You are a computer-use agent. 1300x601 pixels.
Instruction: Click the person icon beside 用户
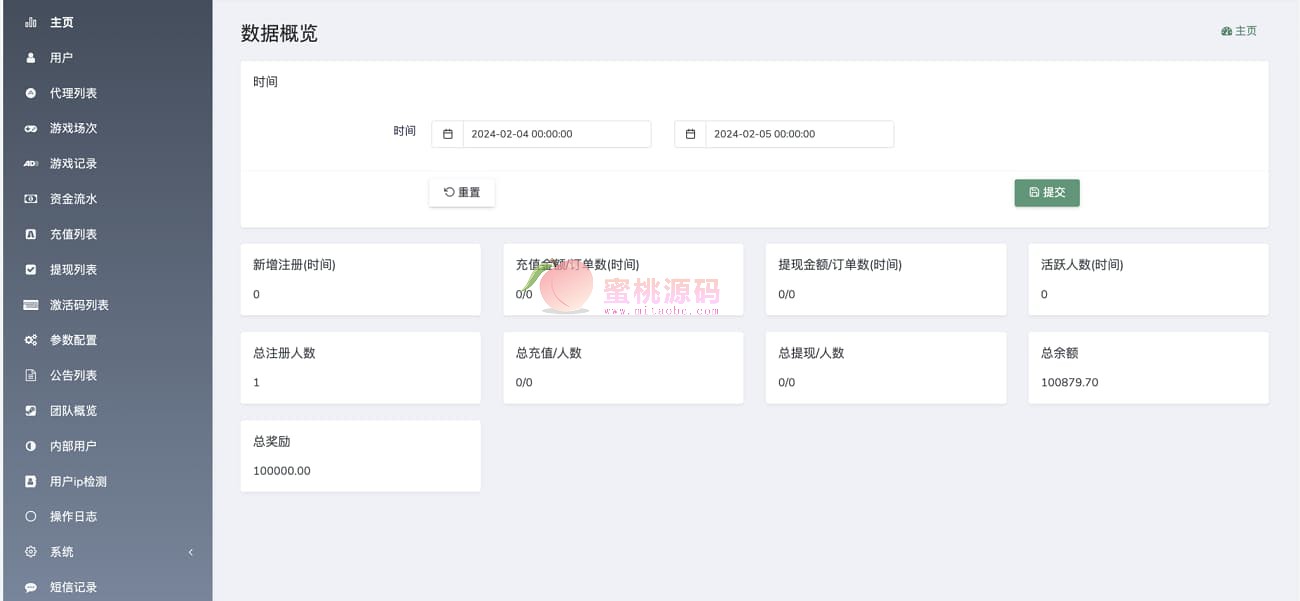tap(30, 58)
